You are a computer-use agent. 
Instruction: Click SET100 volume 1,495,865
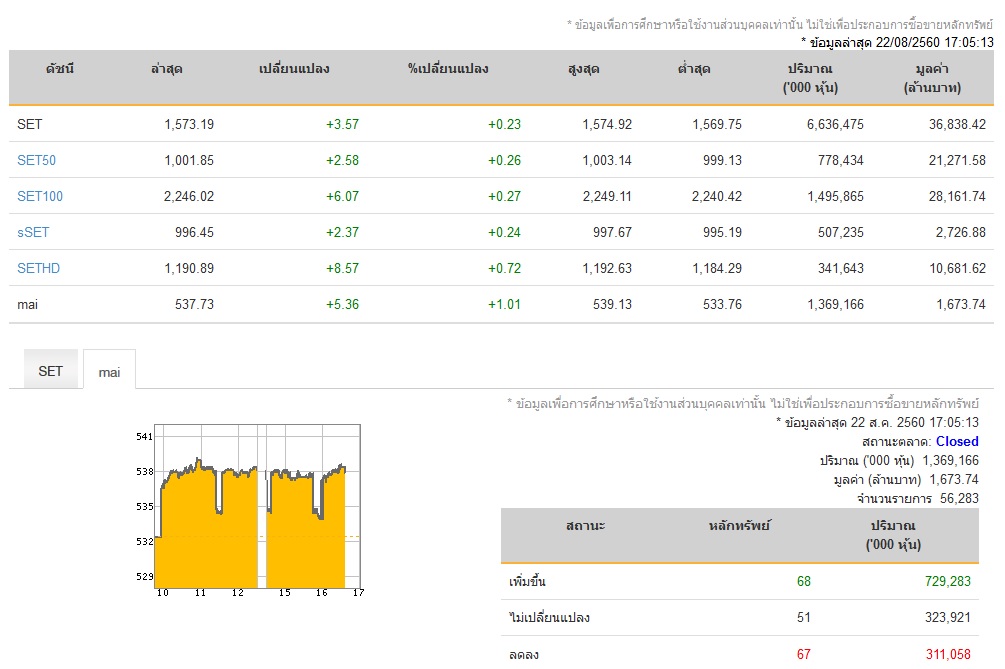click(835, 196)
